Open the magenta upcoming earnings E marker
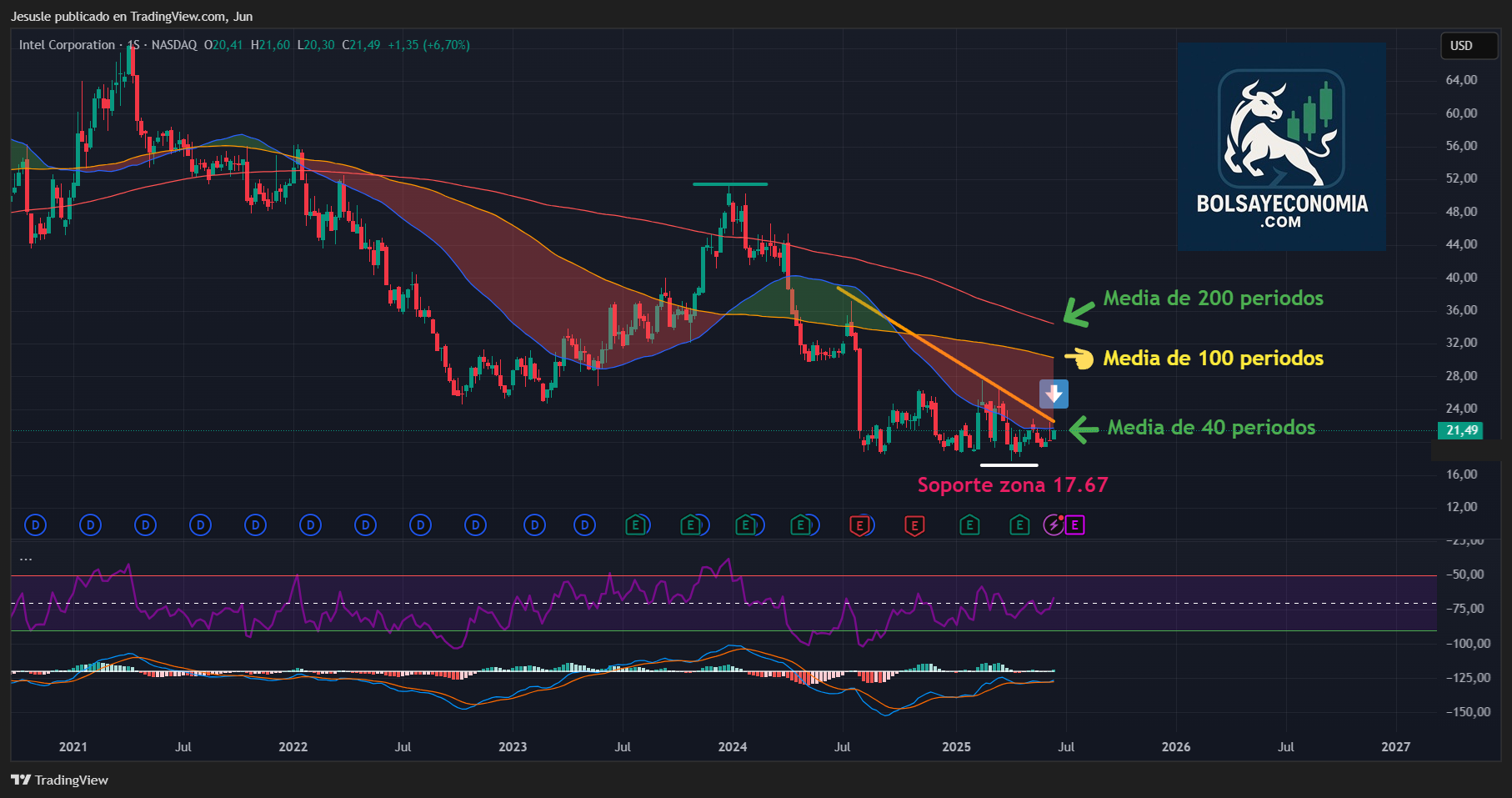This screenshot has height=798, width=1512. 1075,525
